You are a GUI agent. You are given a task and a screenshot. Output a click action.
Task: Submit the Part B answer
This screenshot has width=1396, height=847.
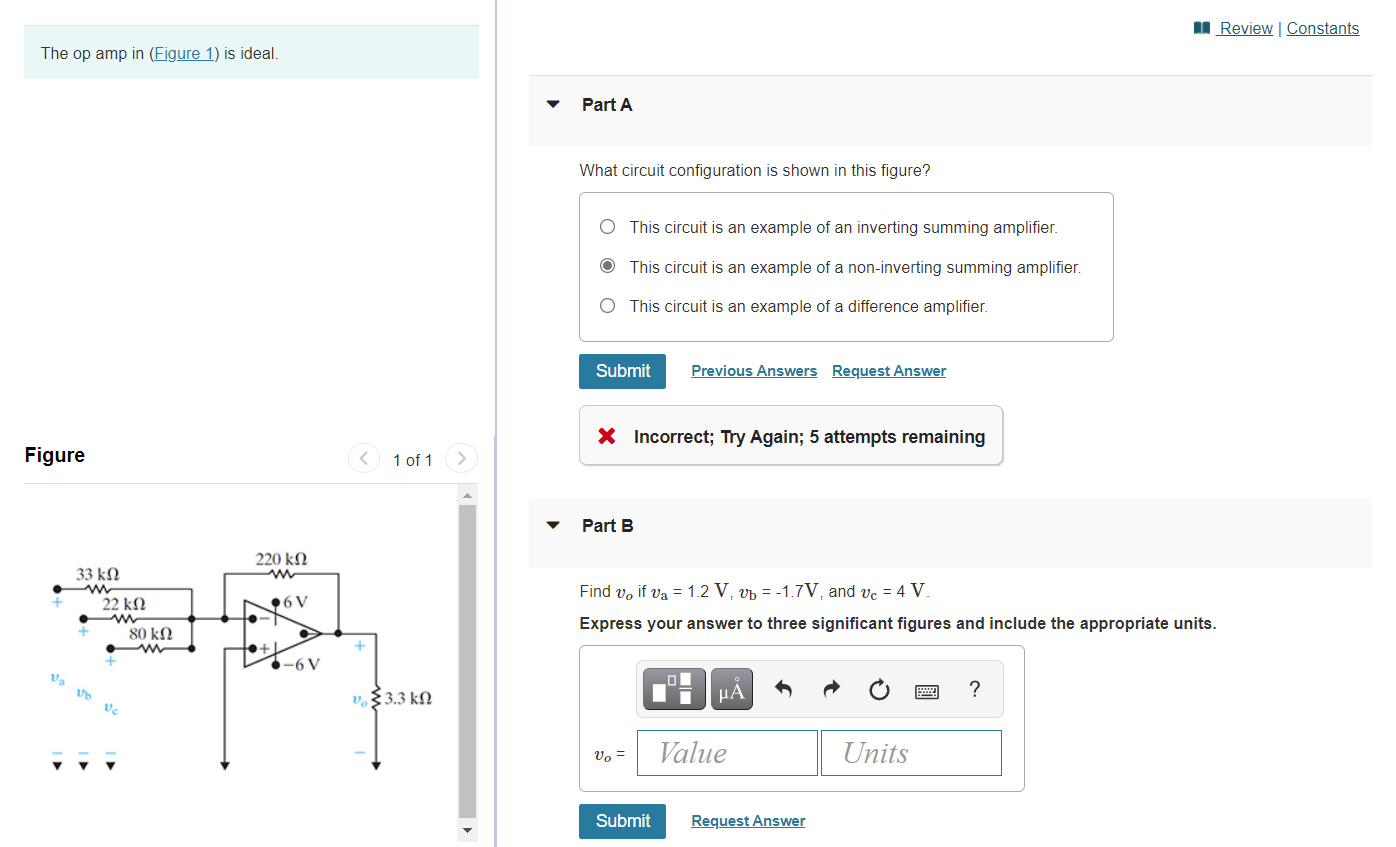point(622,820)
